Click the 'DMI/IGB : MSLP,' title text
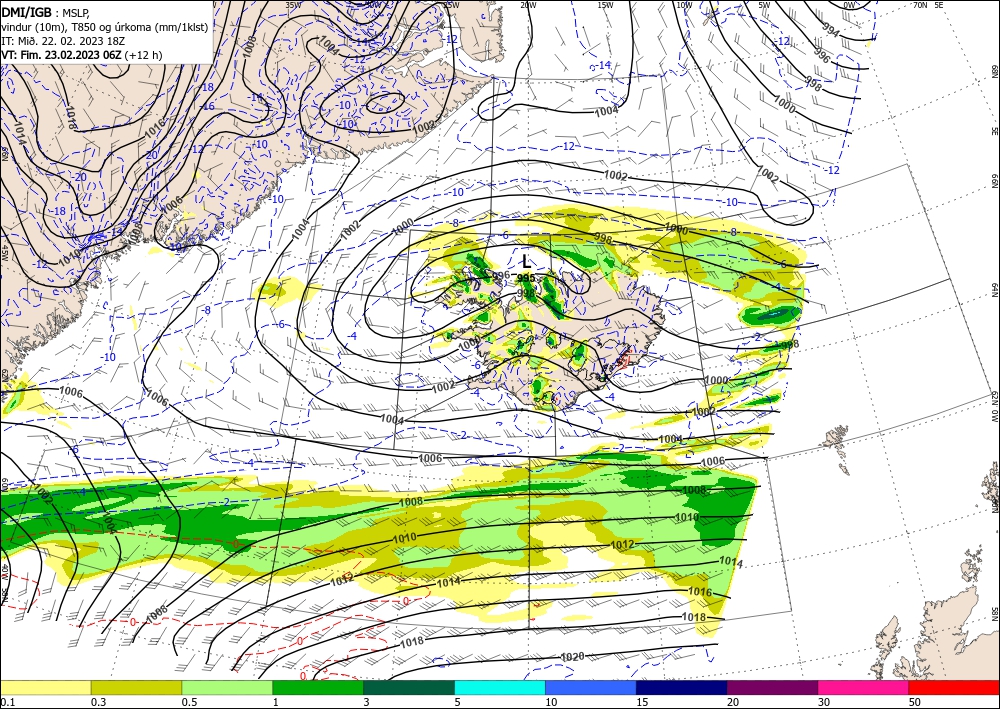 47,11
